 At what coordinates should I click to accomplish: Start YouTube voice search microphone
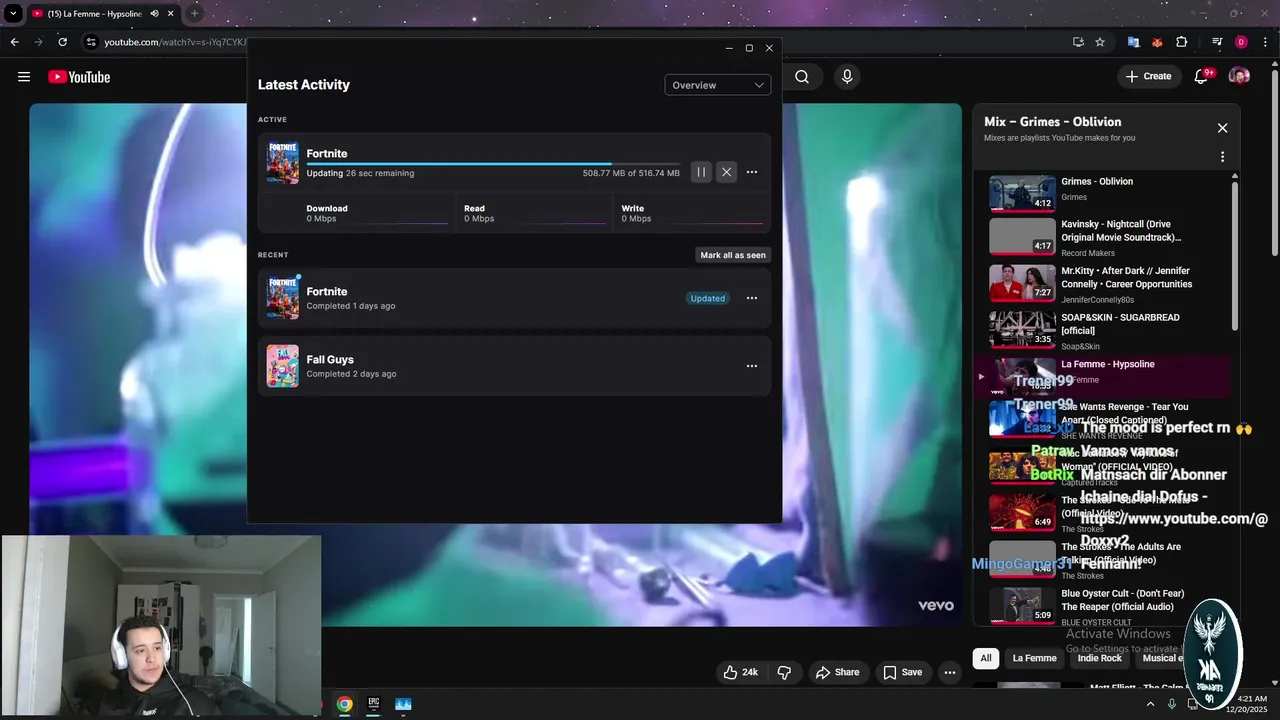(847, 77)
